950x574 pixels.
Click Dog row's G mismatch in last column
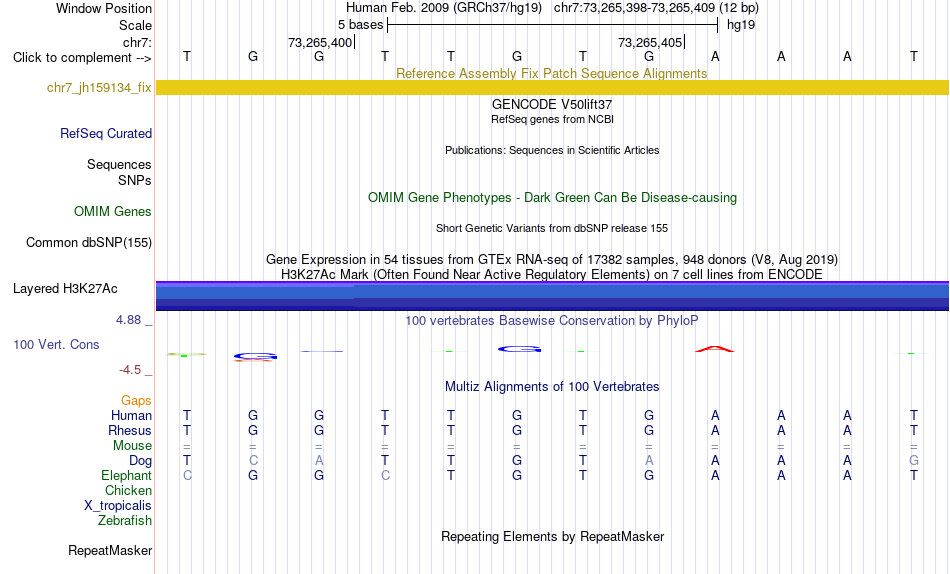[914, 461]
